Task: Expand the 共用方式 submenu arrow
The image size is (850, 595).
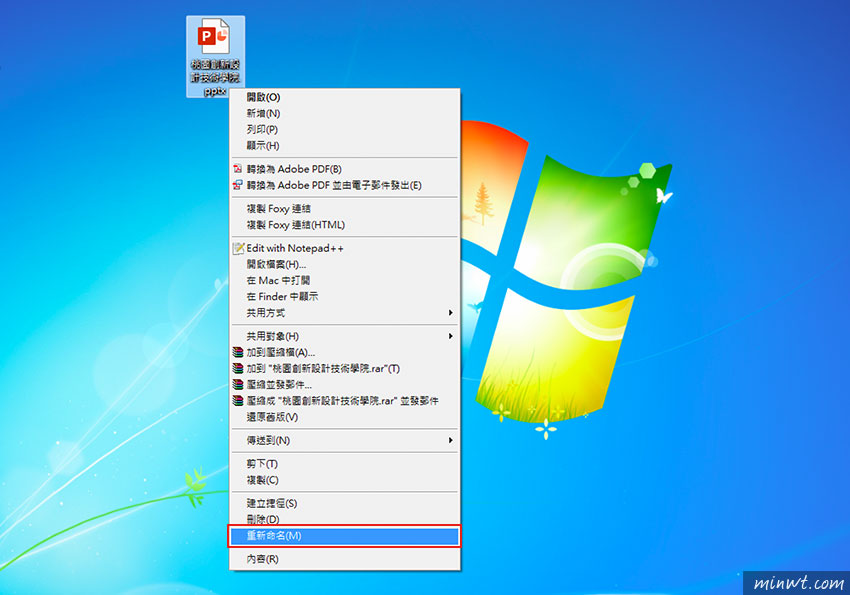Action: pyautogui.click(x=450, y=313)
